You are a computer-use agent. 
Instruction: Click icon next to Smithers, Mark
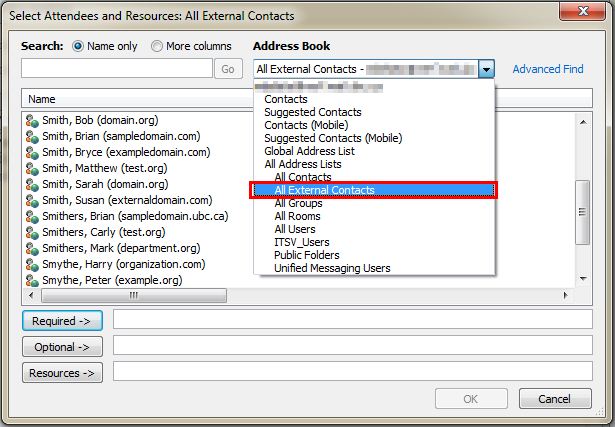[x=32, y=248]
